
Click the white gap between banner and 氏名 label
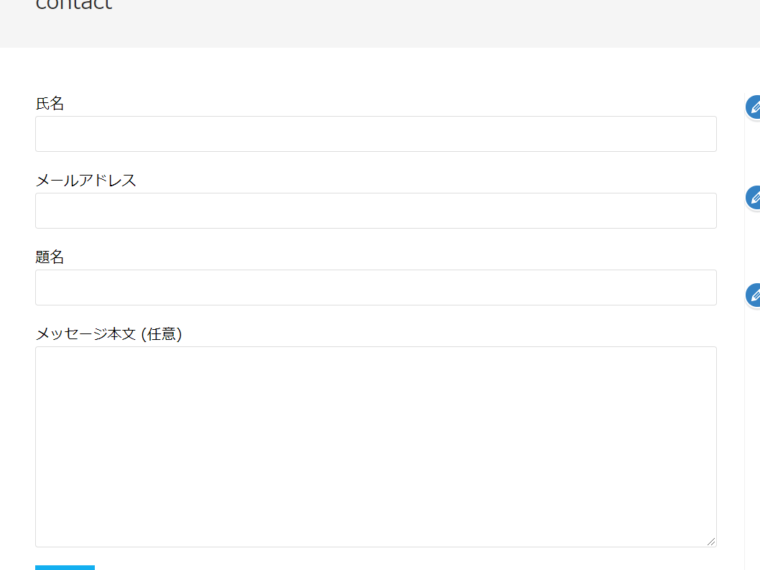(376, 71)
